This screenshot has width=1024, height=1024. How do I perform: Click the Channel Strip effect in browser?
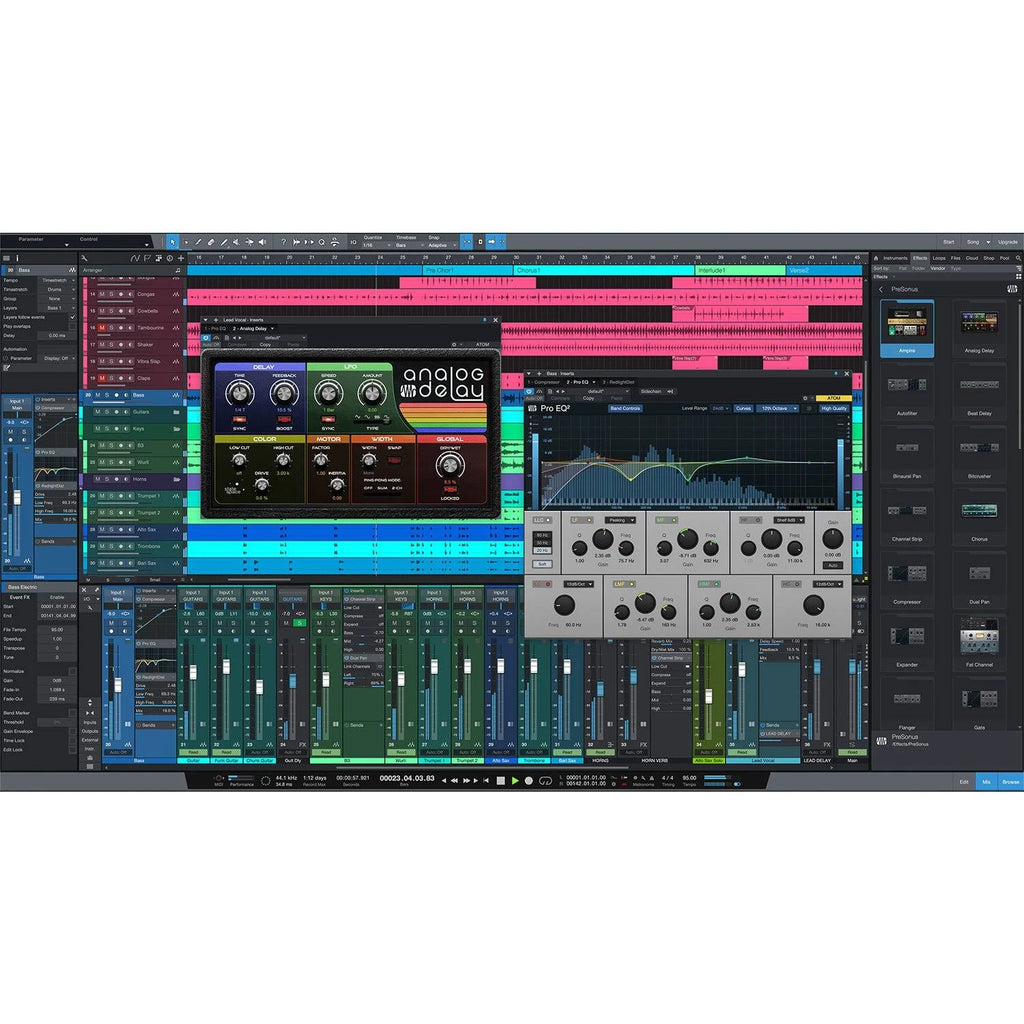pos(907,517)
